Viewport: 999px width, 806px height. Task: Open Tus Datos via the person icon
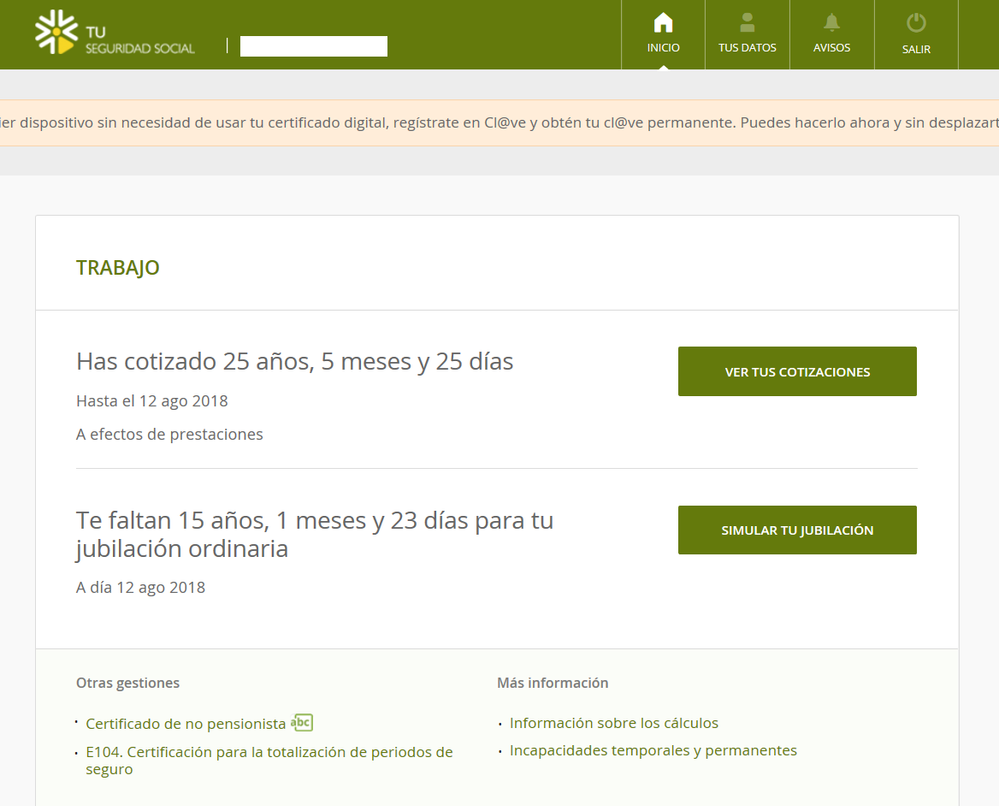click(x=747, y=23)
